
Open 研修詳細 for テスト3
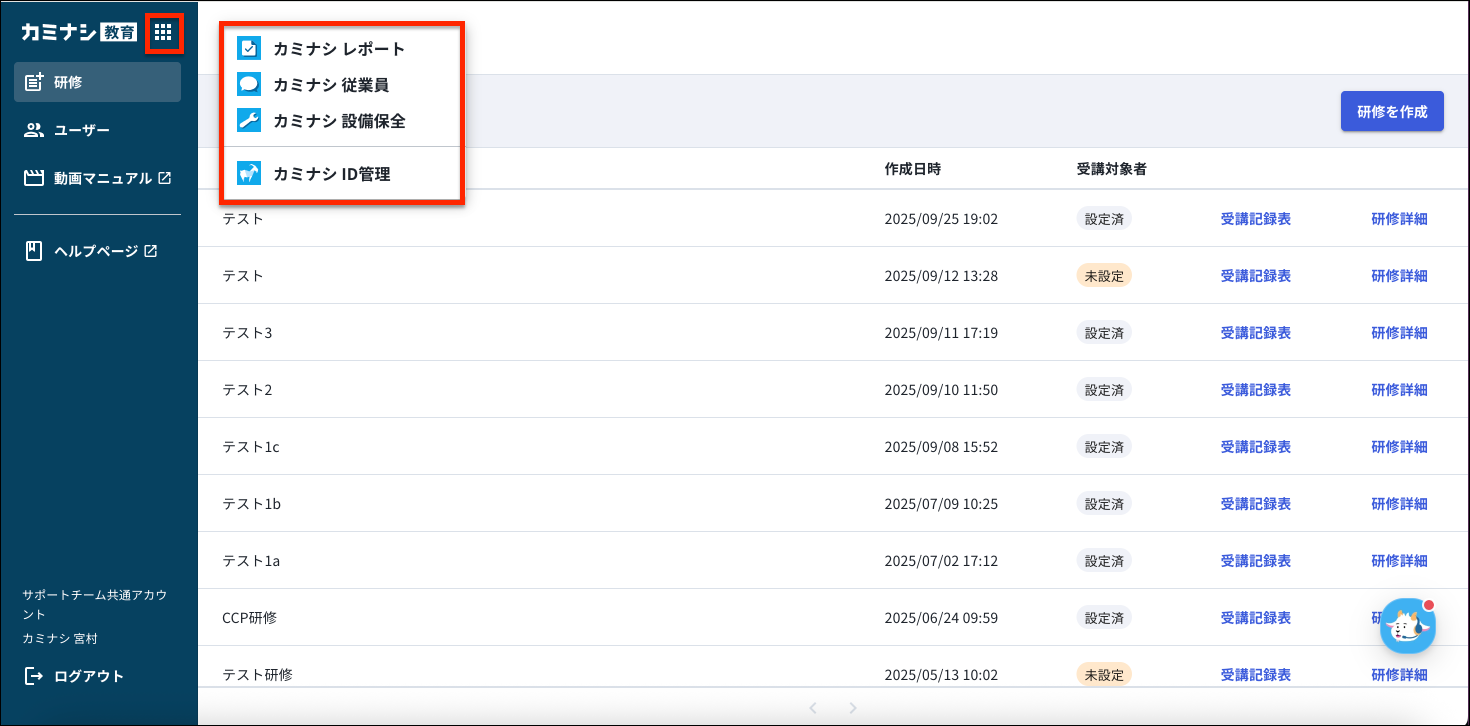pos(1399,332)
